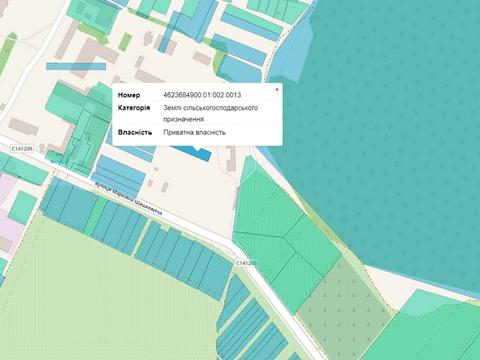This screenshot has height=360, width=480.
Task: Select the narrow horizontal blue parcel near gray buildings
Action: (76, 66)
